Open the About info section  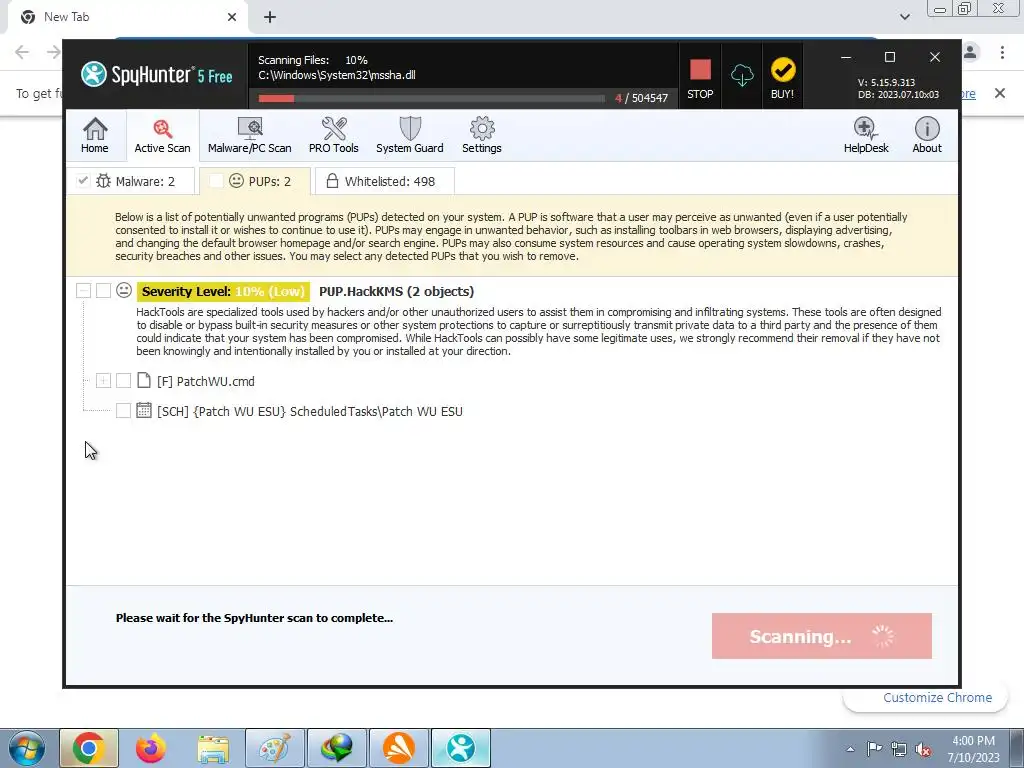pyautogui.click(x=927, y=135)
